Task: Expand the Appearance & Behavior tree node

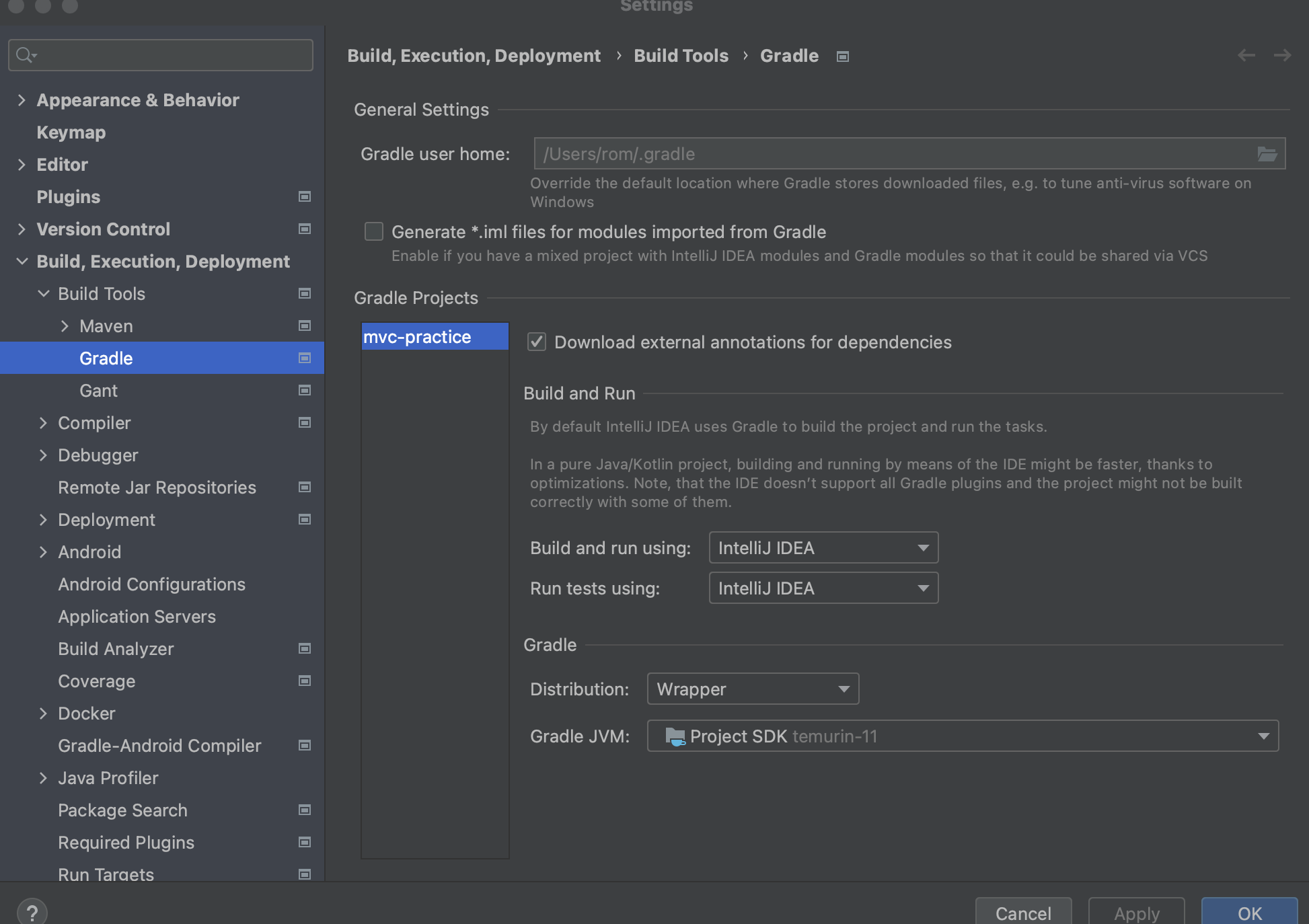Action: [22, 100]
